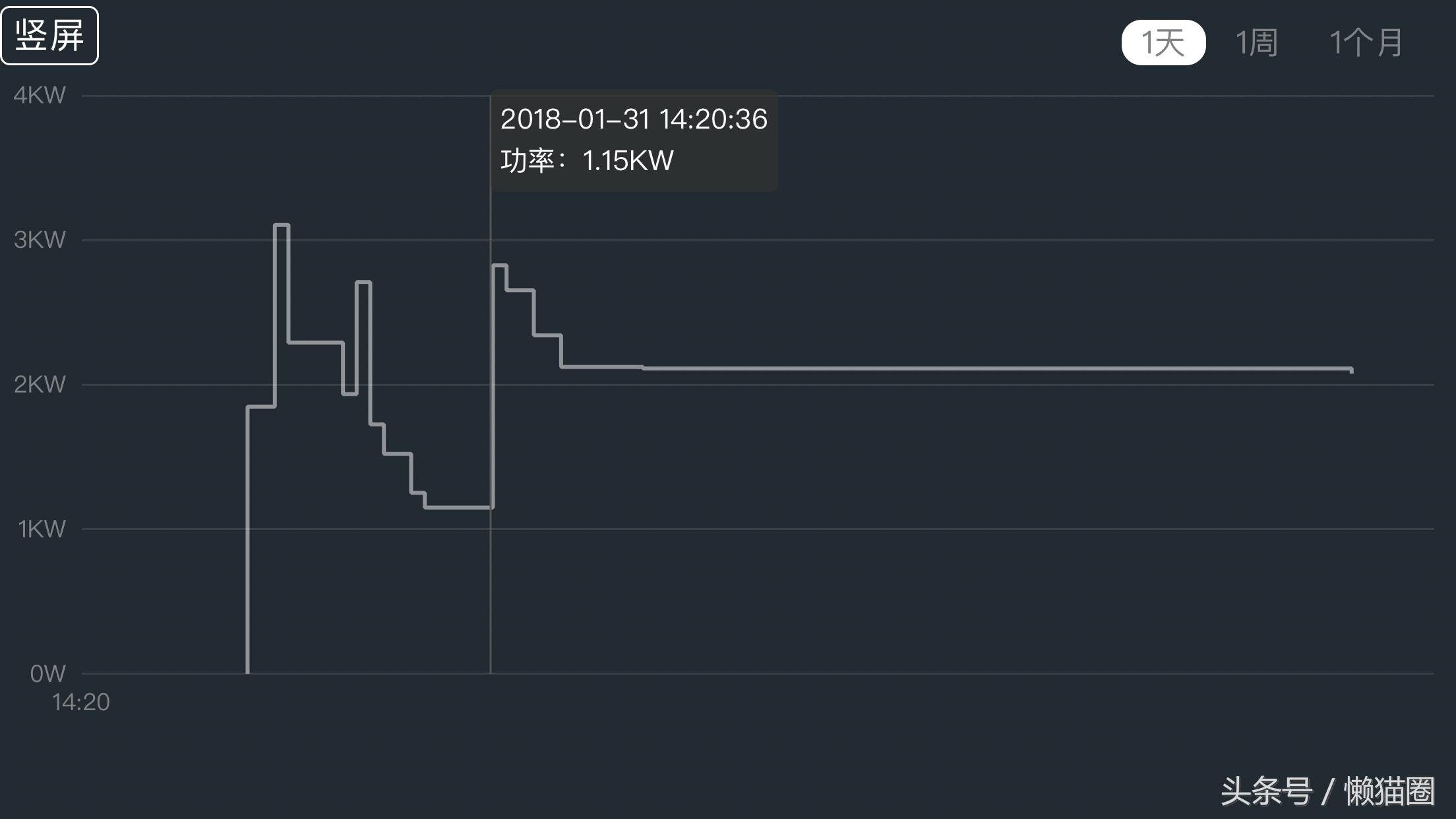Click the highest power peak above 3KW
1456x819 pixels.
pyautogui.click(x=282, y=226)
